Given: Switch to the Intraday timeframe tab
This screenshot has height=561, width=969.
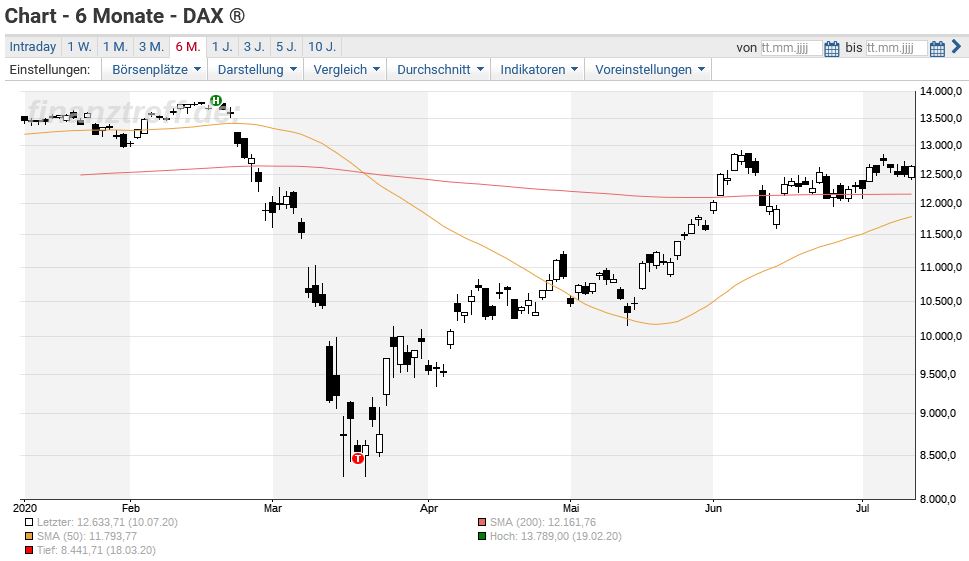Looking at the screenshot, I should tap(33, 47).
